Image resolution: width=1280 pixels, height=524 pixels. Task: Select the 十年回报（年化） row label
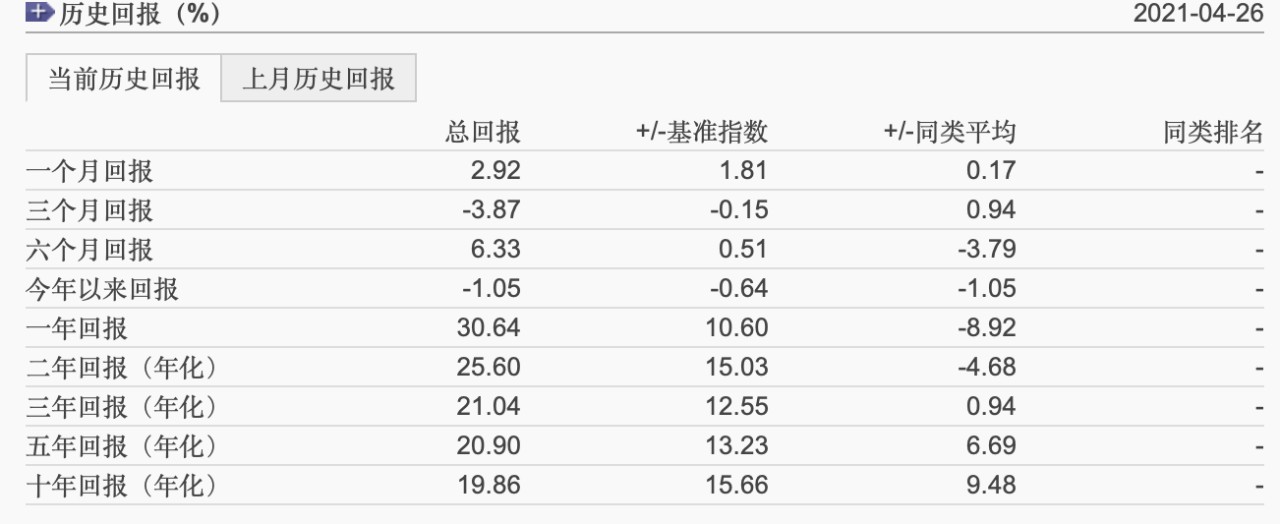point(122,485)
